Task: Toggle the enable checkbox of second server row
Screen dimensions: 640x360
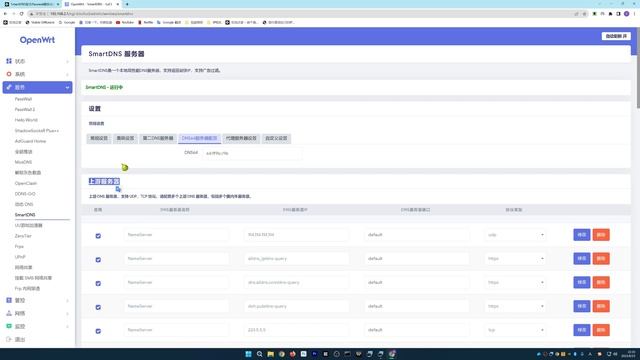Action: click(x=98, y=260)
